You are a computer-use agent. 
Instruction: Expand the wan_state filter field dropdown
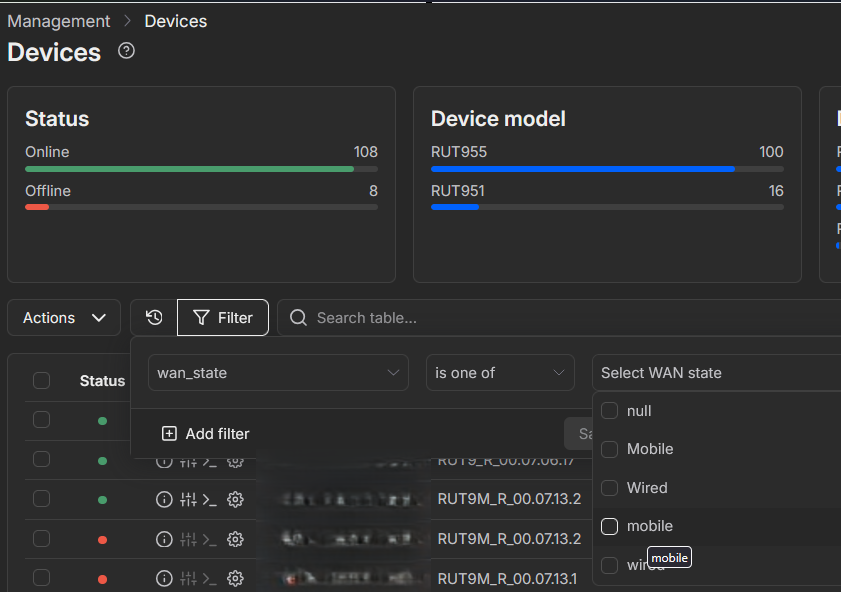click(278, 373)
